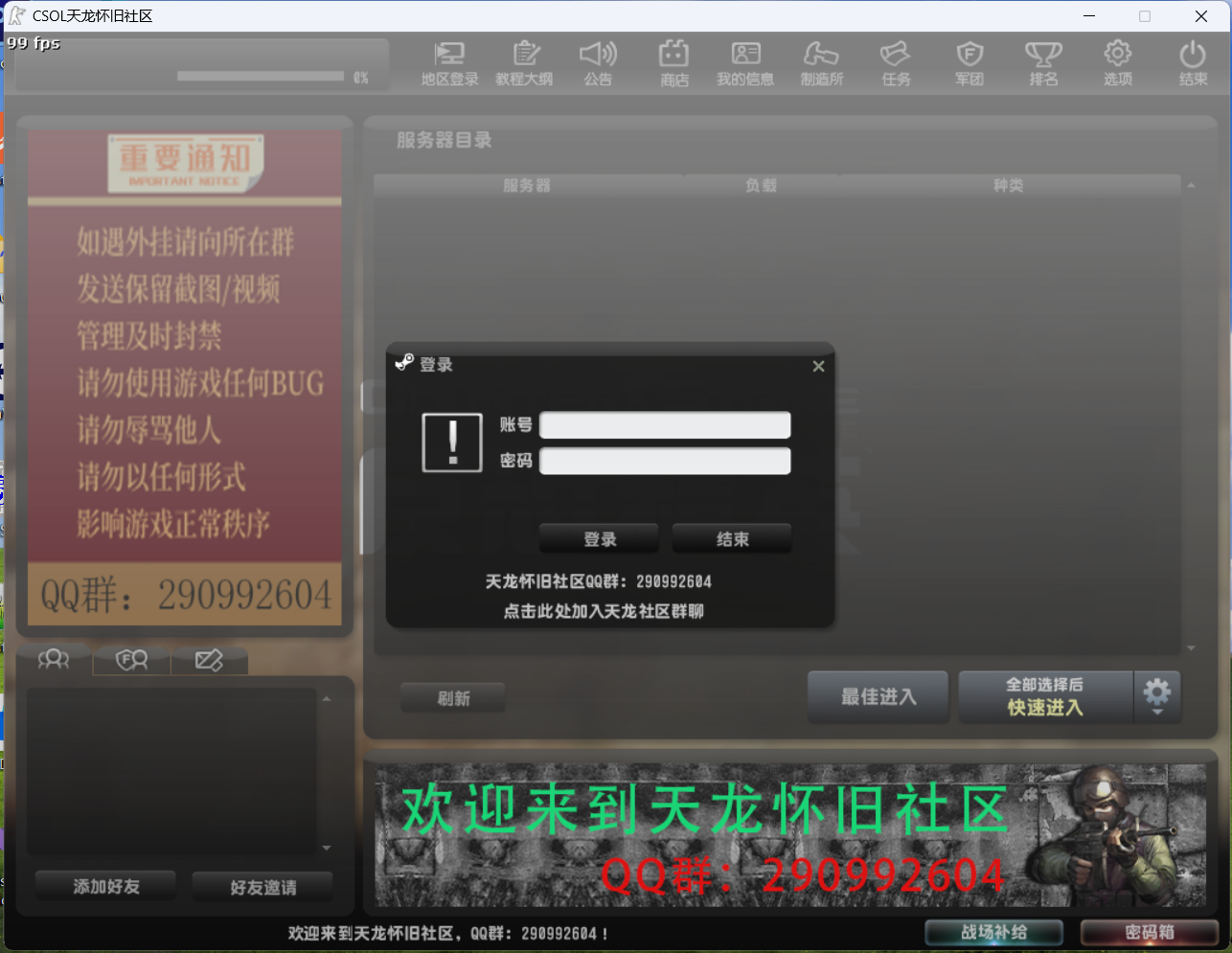Open the quick join gear dropdown

pyautogui.click(x=1157, y=696)
